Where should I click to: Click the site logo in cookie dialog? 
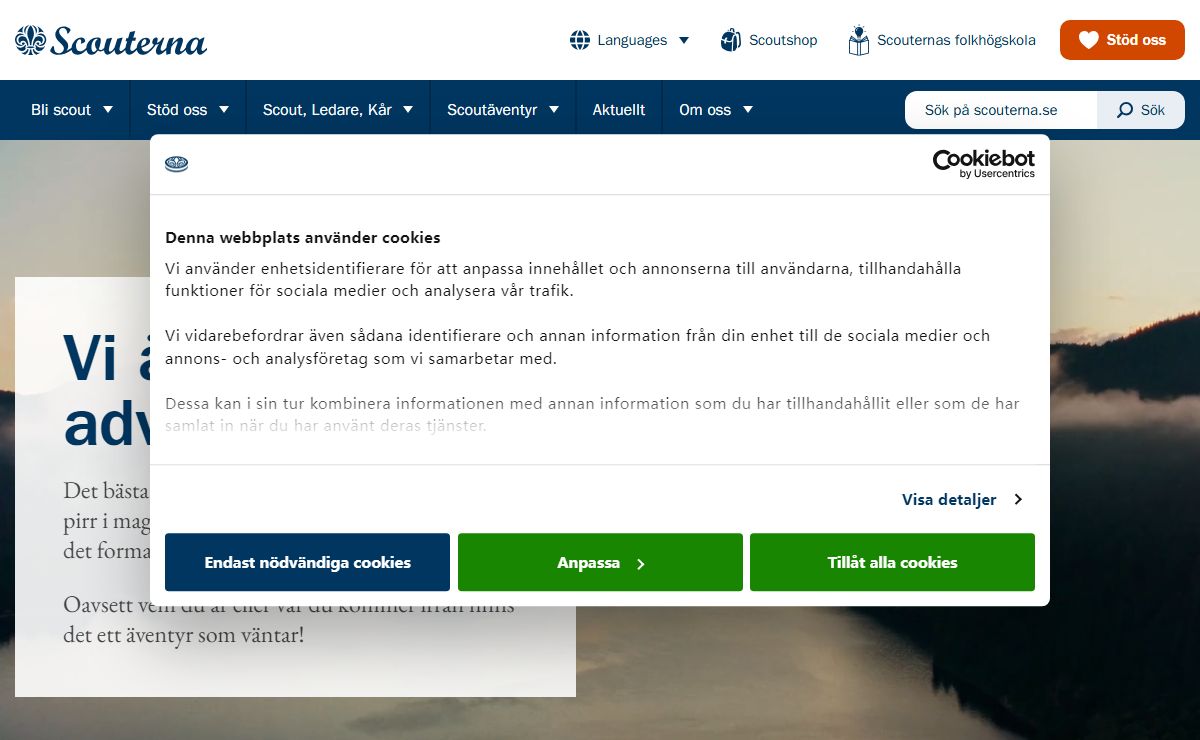(177, 164)
